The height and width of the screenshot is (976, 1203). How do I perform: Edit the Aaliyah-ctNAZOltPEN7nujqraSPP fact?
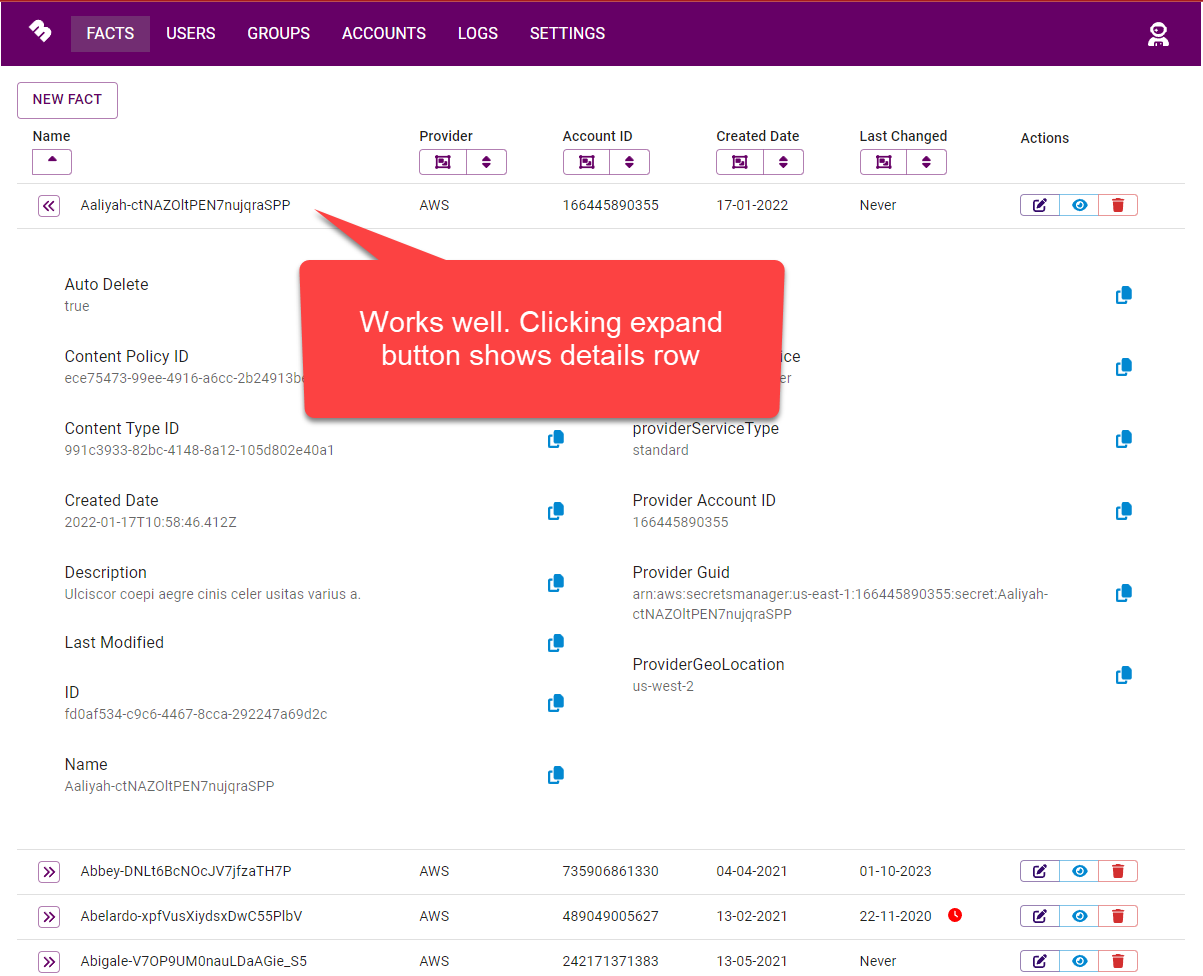[1040, 205]
